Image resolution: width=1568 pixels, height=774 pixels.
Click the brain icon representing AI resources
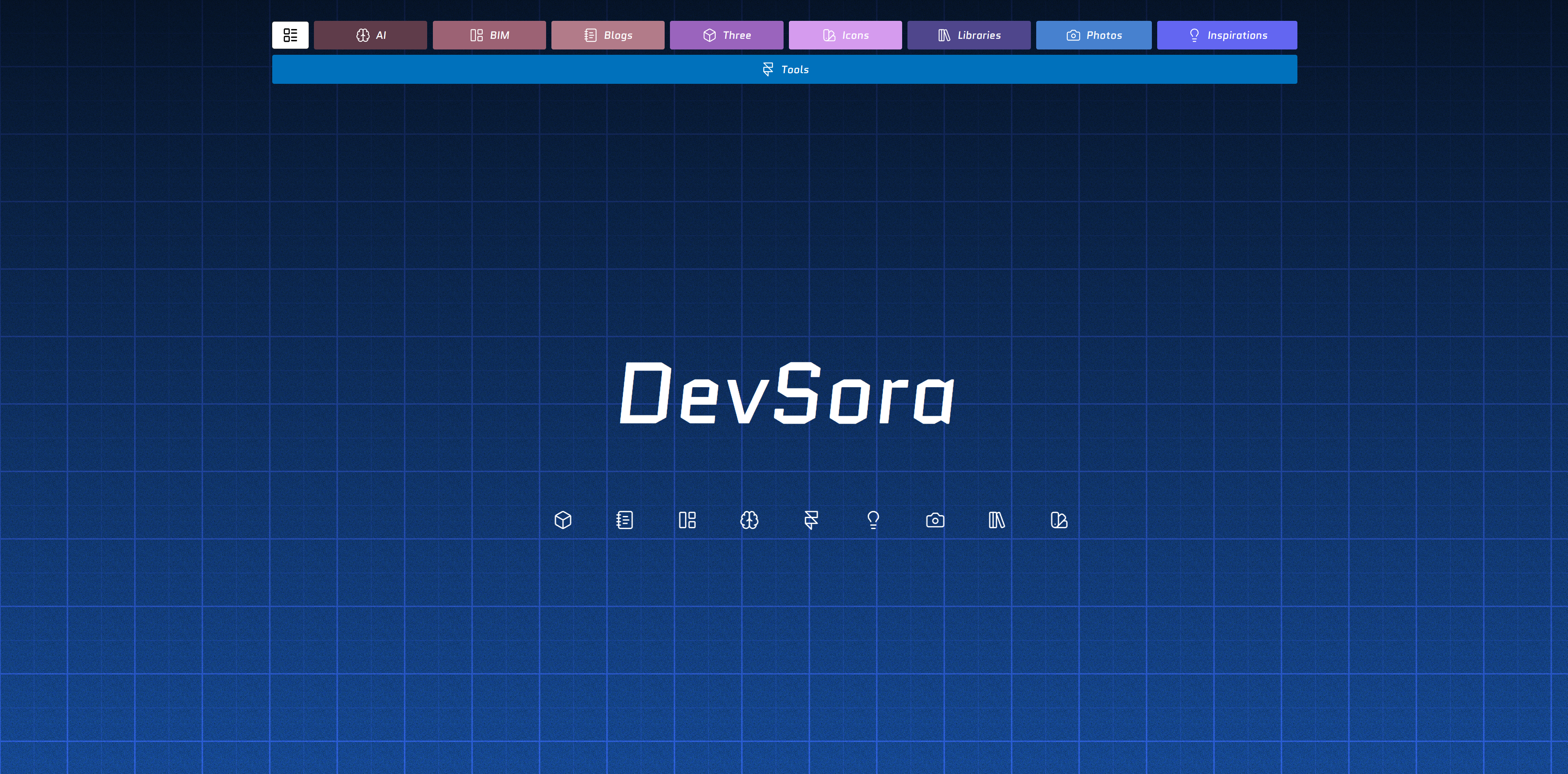pyautogui.click(x=749, y=519)
